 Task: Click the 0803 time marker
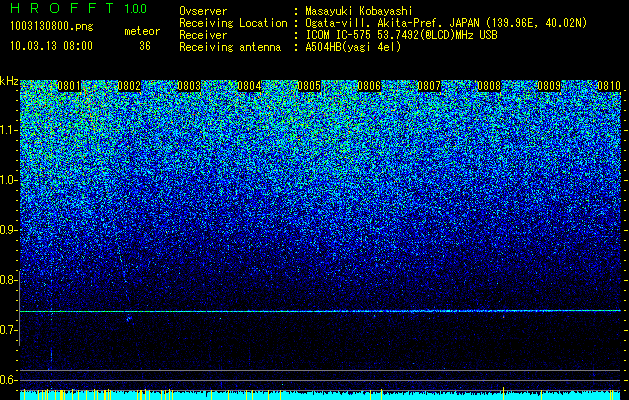click(189, 86)
